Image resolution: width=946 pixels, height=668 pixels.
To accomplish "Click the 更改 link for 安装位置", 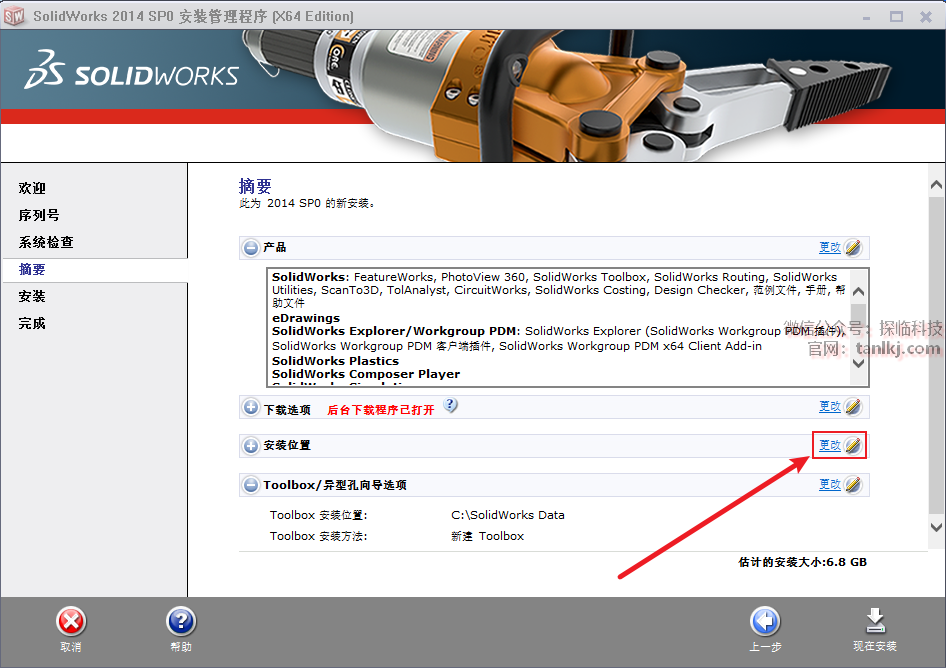I will click(830, 445).
